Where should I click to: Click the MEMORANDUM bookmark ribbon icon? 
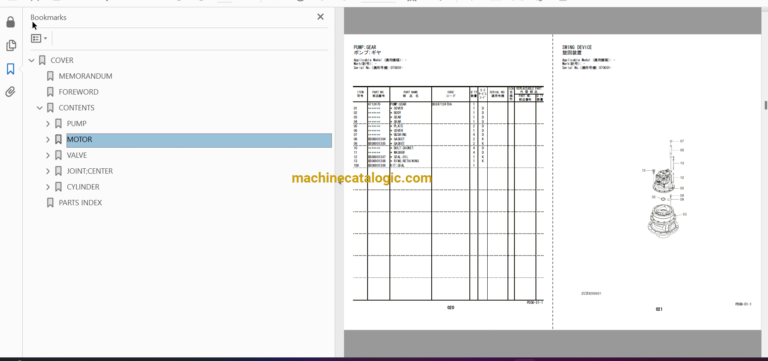click(x=50, y=76)
